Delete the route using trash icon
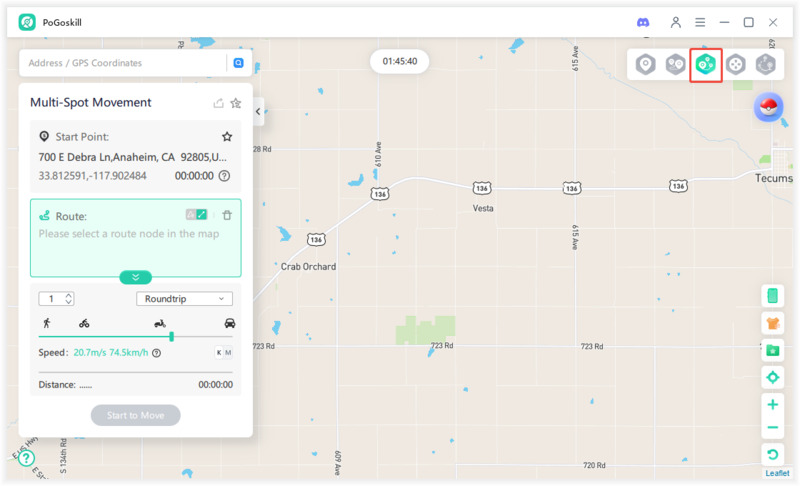The height and width of the screenshot is (486, 800). pyautogui.click(x=227, y=215)
